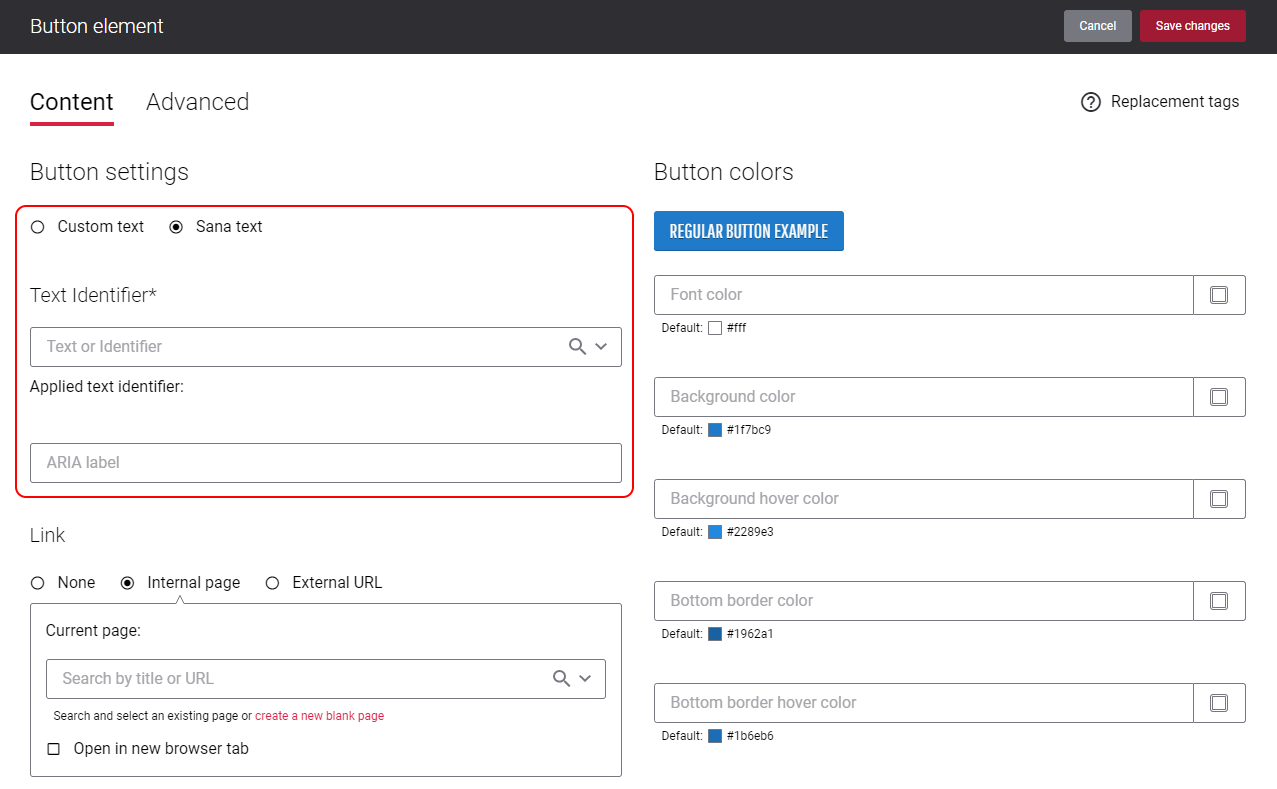
Task: Choose the External URL link option
Action: 272,583
